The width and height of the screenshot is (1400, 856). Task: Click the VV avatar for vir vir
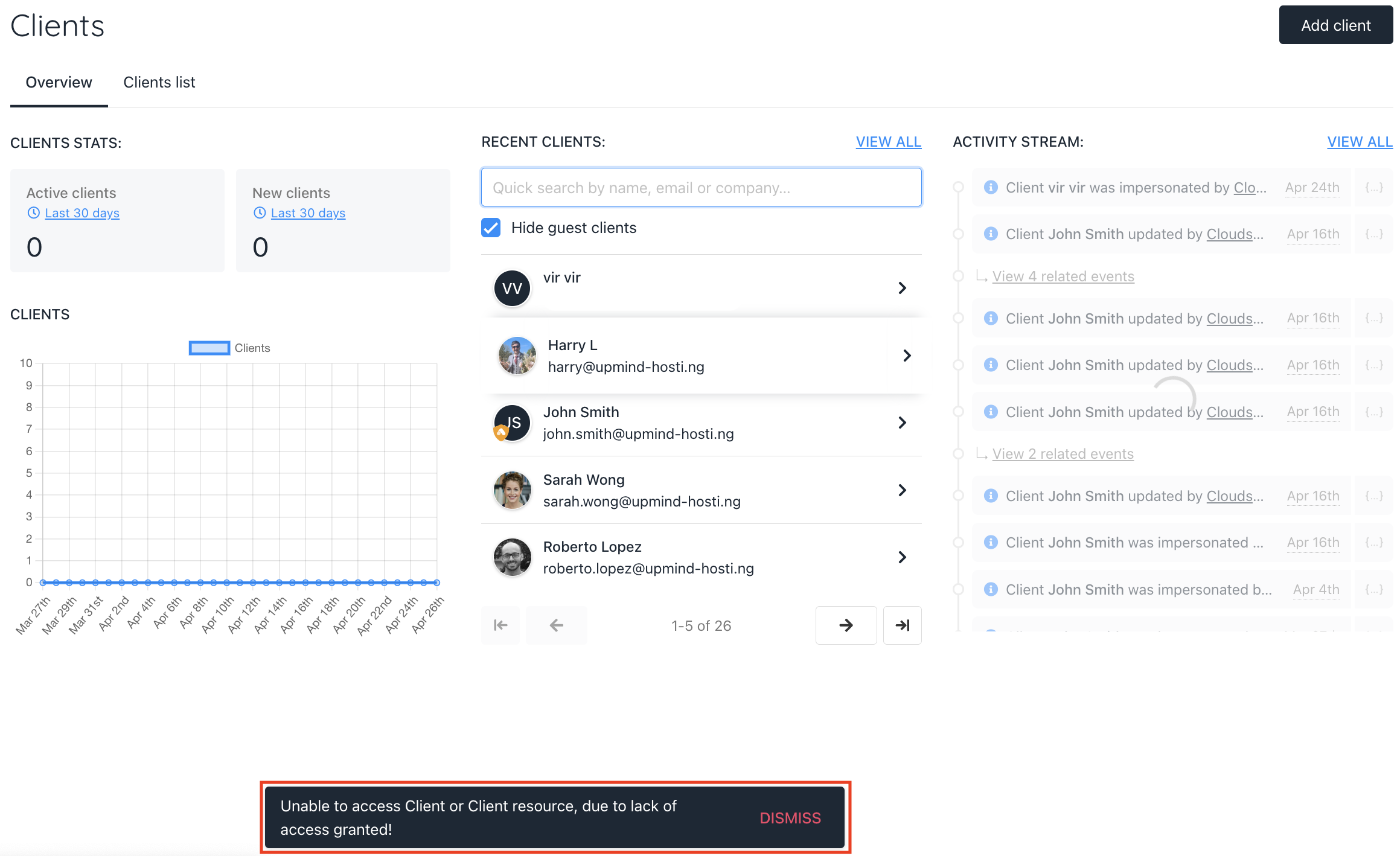pos(512,288)
